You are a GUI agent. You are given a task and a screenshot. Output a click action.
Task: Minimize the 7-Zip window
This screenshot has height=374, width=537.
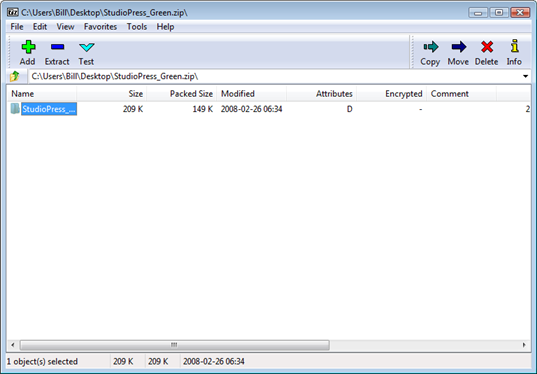coord(478,13)
